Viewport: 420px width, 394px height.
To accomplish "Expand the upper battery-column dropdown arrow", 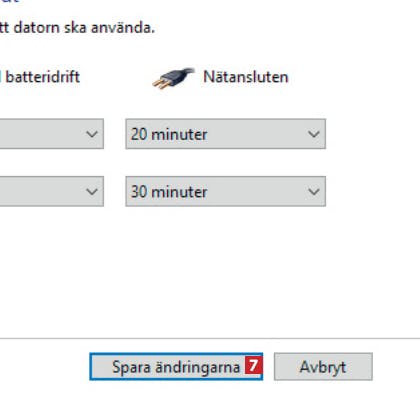I will pos(92,134).
